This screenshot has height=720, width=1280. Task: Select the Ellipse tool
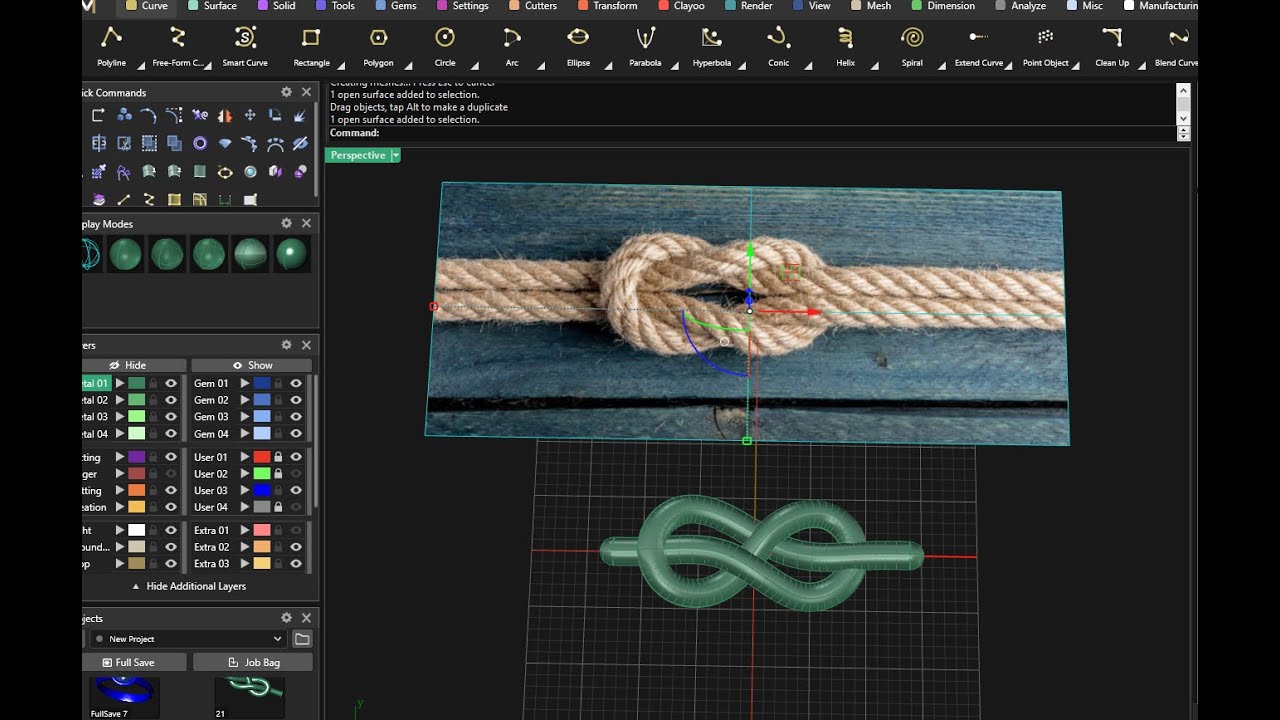pos(578,39)
